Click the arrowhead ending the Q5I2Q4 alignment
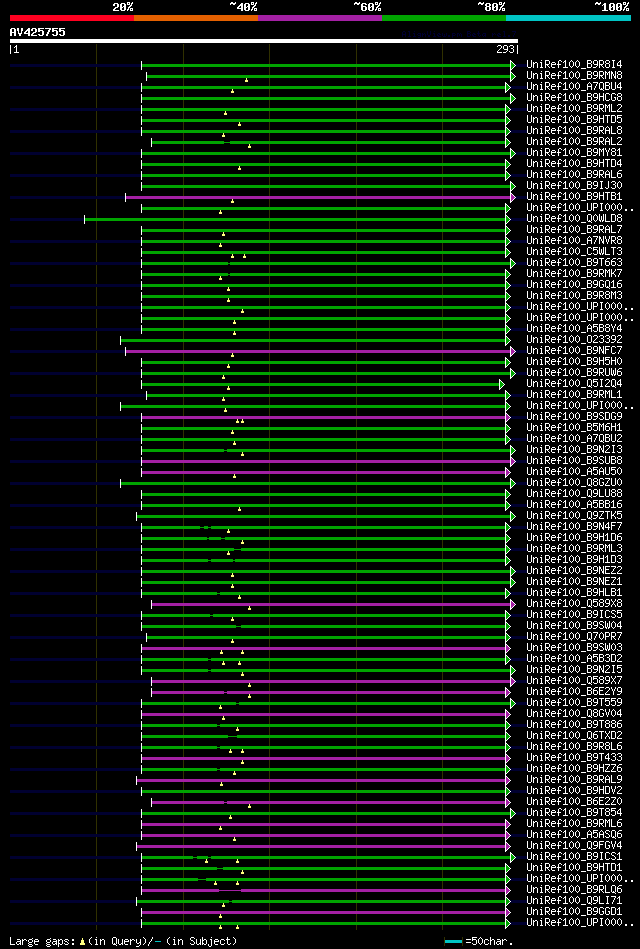Image resolution: width=640 pixels, height=949 pixels. [501, 384]
